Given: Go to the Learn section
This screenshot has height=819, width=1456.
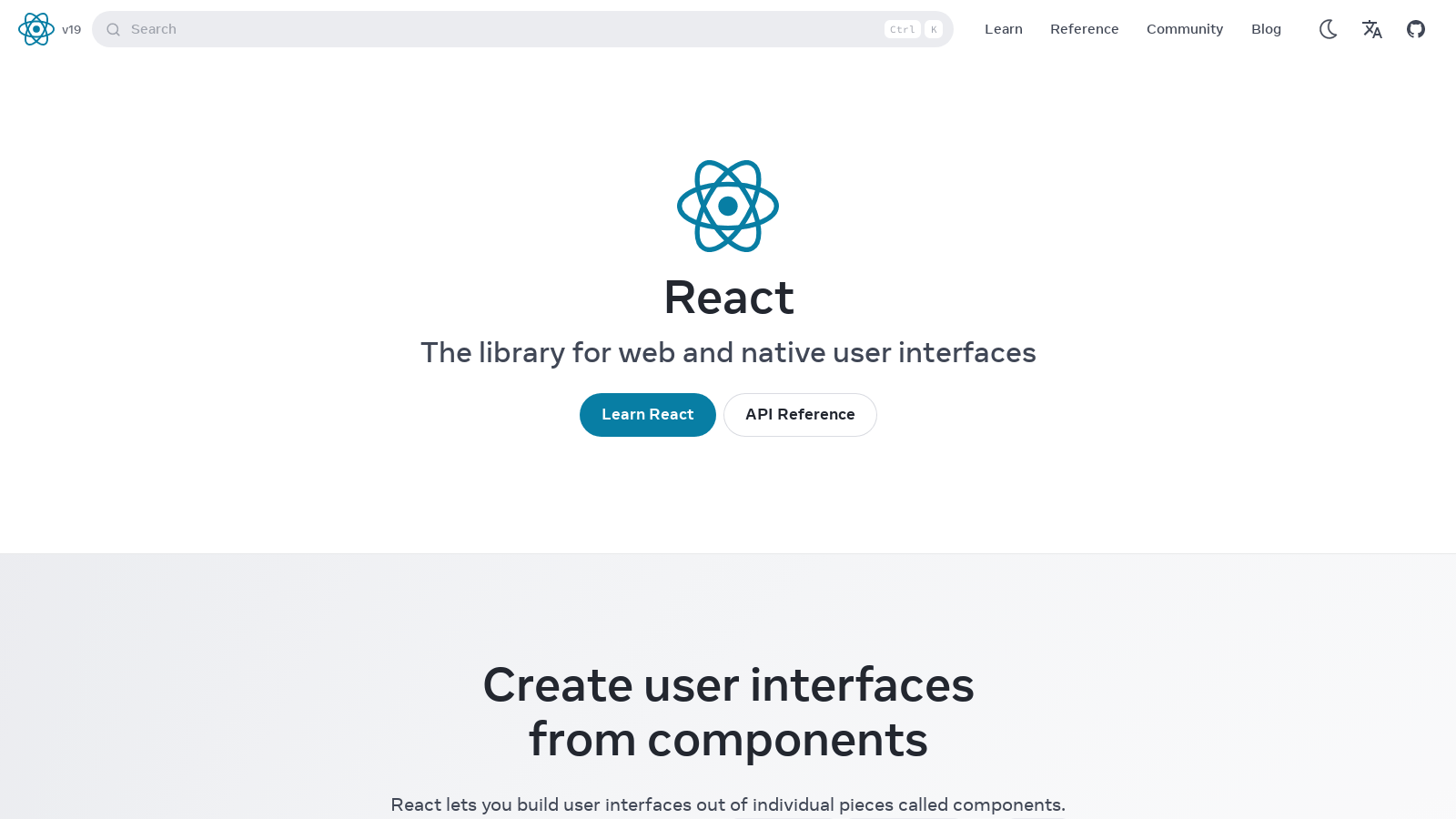Looking at the screenshot, I should point(1004,29).
